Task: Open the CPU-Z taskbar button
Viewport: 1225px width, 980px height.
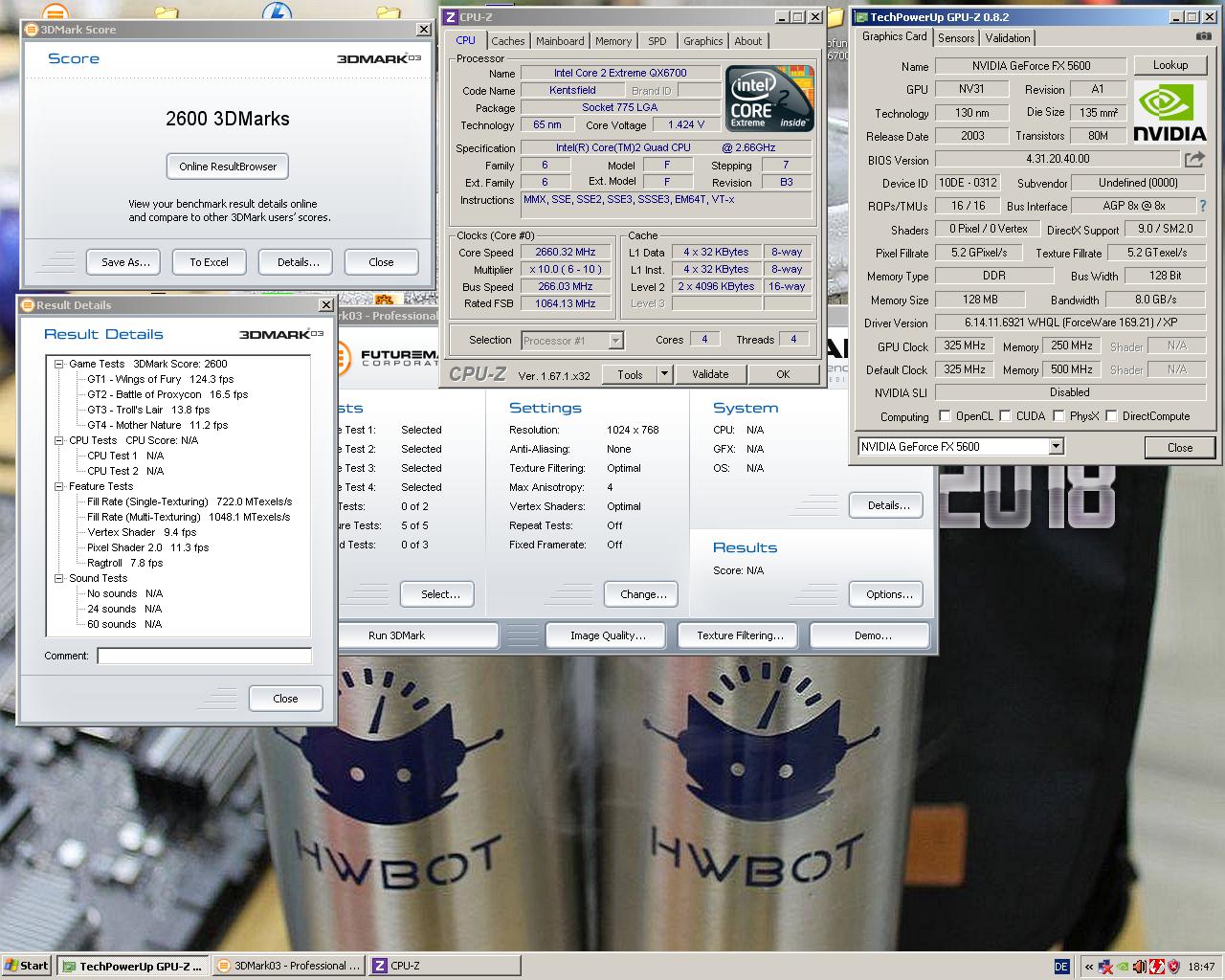Action: [444, 966]
